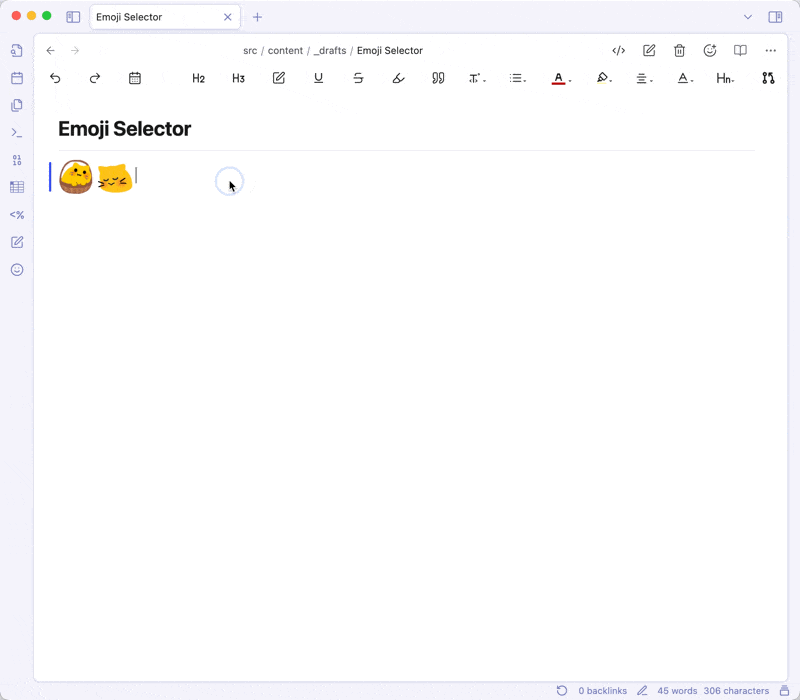
Task: Toggle the right sidebar panel
Action: pos(774,17)
